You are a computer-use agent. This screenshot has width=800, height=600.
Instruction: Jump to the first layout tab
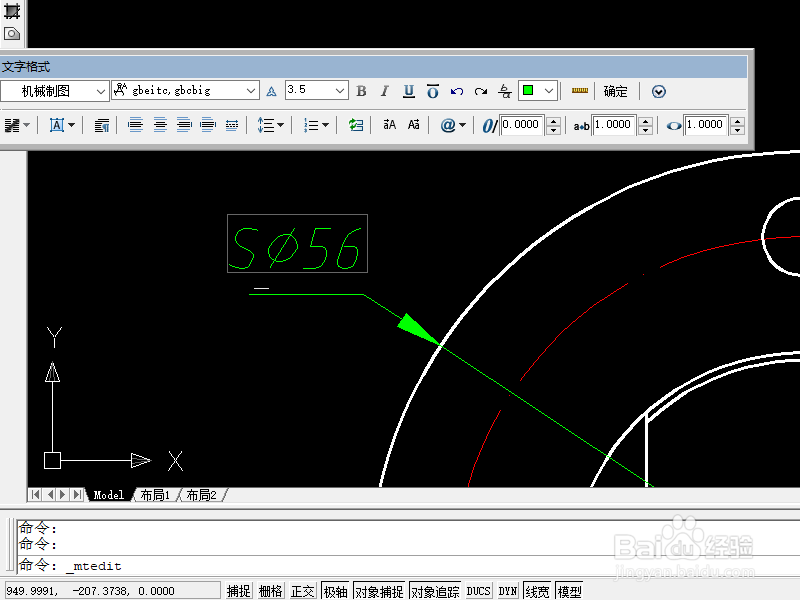click(x=35, y=494)
